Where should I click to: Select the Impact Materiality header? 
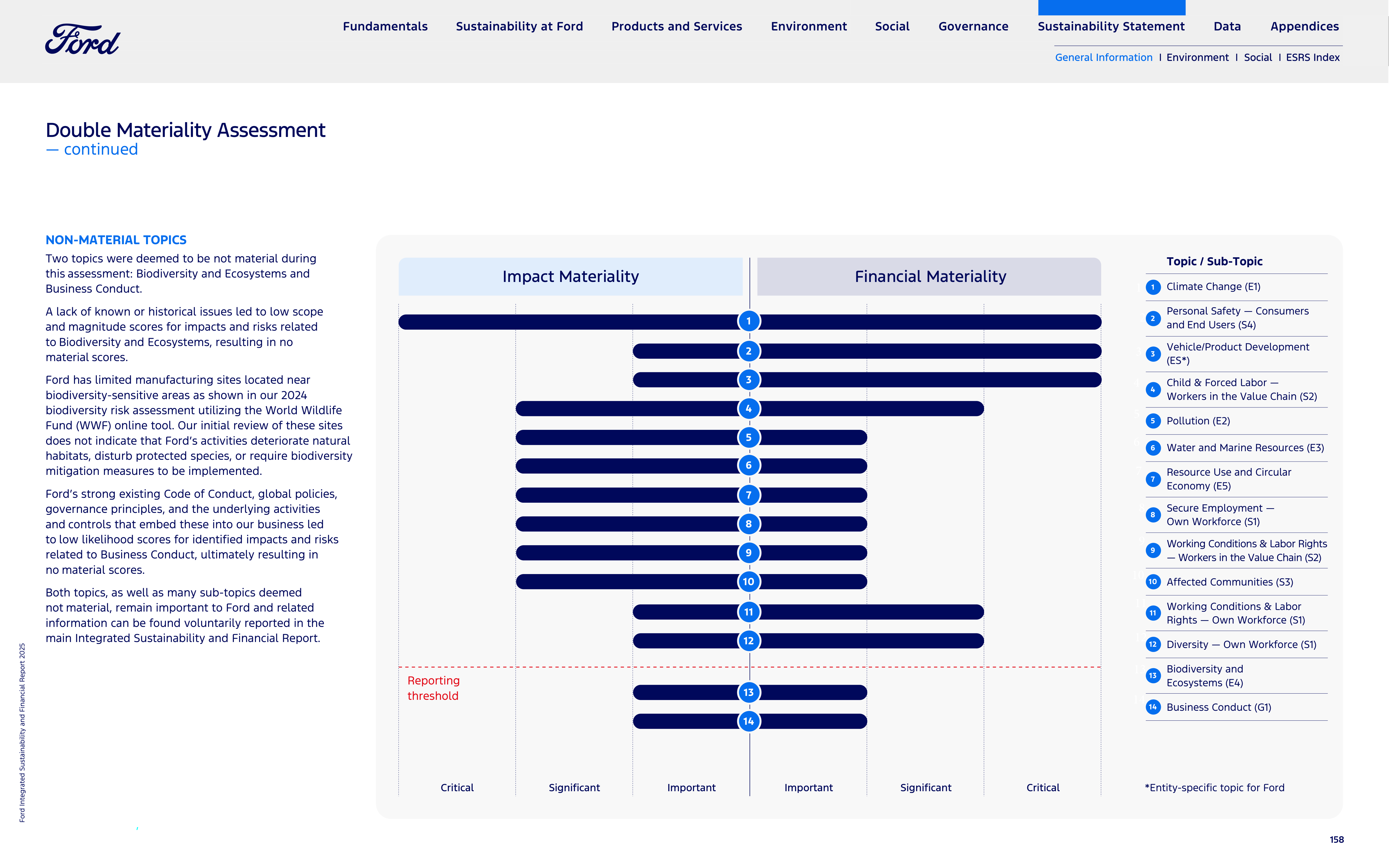pos(570,277)
